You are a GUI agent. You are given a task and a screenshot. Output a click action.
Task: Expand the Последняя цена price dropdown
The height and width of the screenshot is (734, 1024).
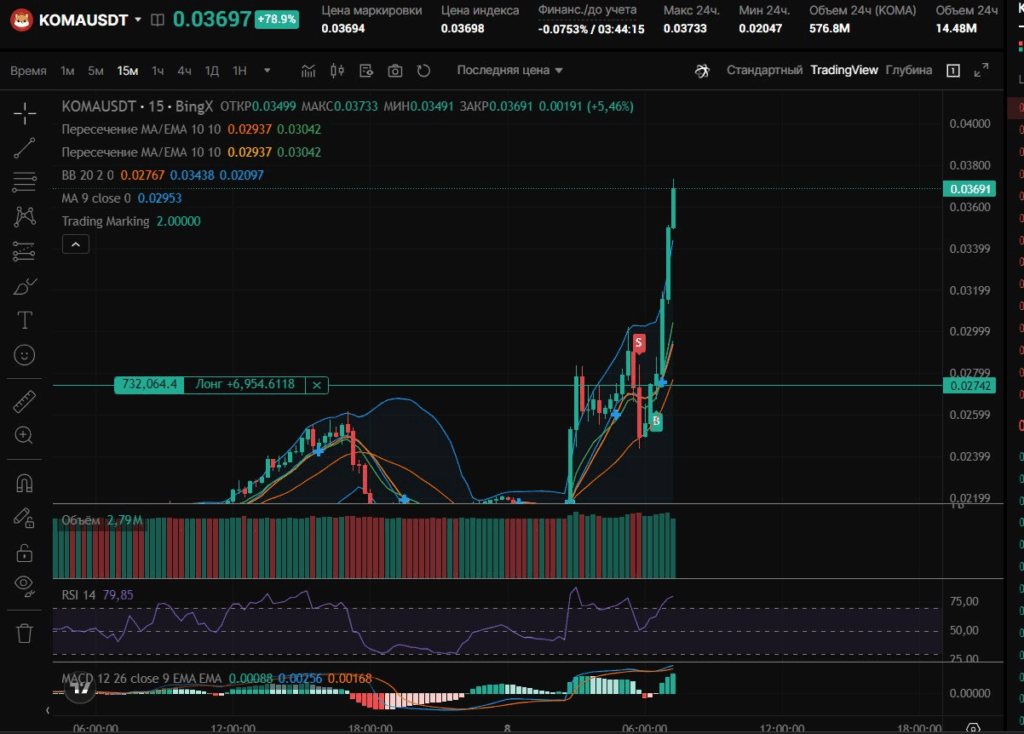click(x=510, y=71)
